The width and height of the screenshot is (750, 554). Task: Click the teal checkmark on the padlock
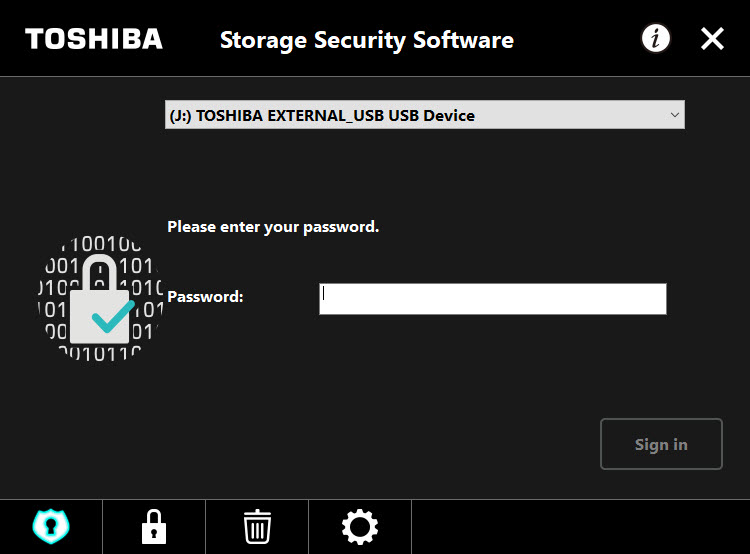[113, 316]
